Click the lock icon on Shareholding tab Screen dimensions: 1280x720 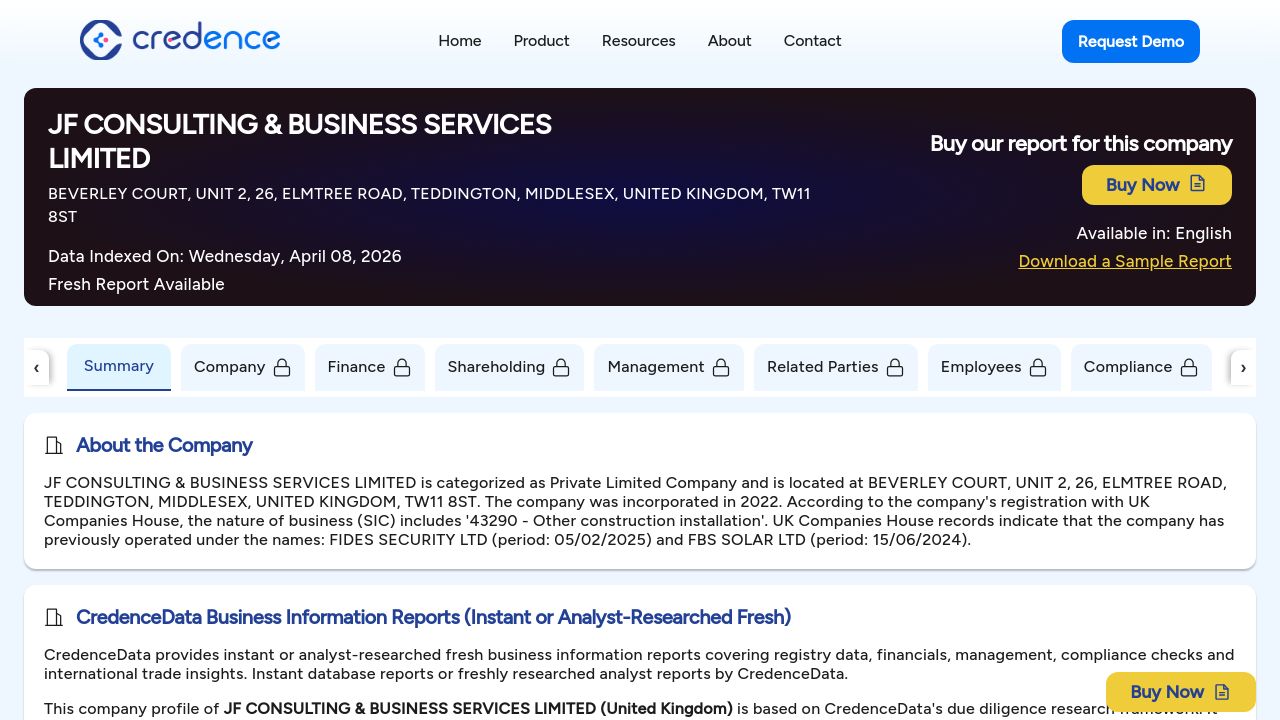coord(561,367)
